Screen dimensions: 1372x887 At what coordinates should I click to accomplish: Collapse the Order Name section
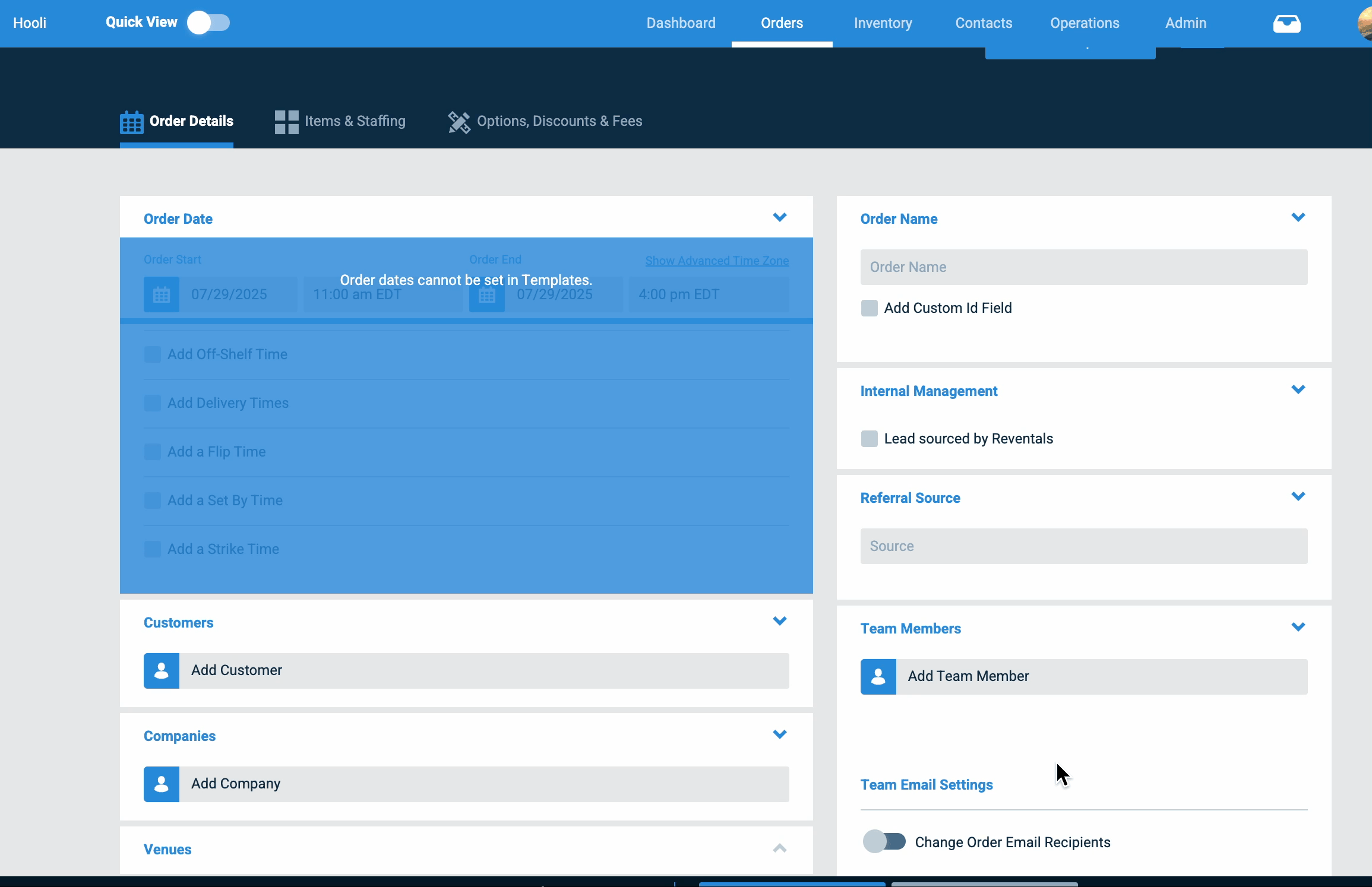[1298, 217]
